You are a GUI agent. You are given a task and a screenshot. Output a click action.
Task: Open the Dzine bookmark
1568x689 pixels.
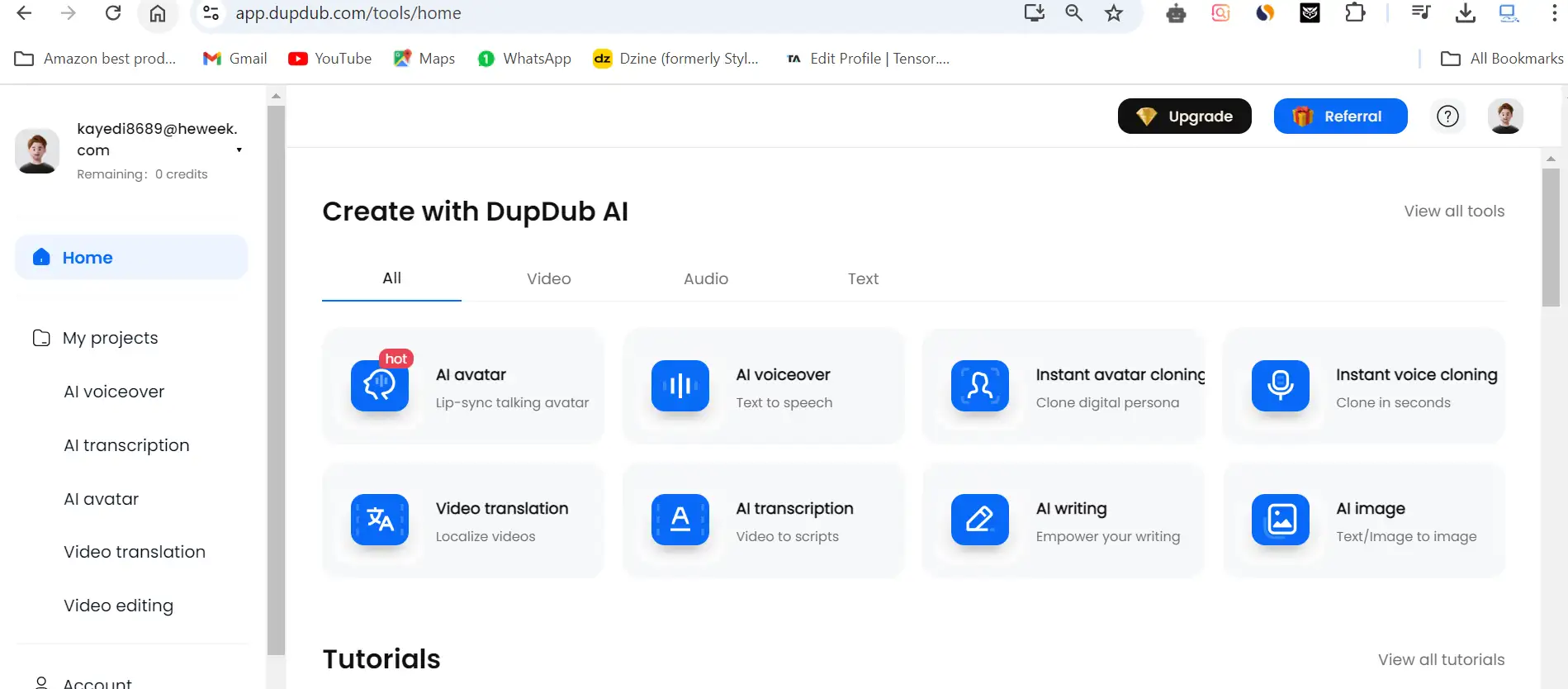tap(676, 59)
